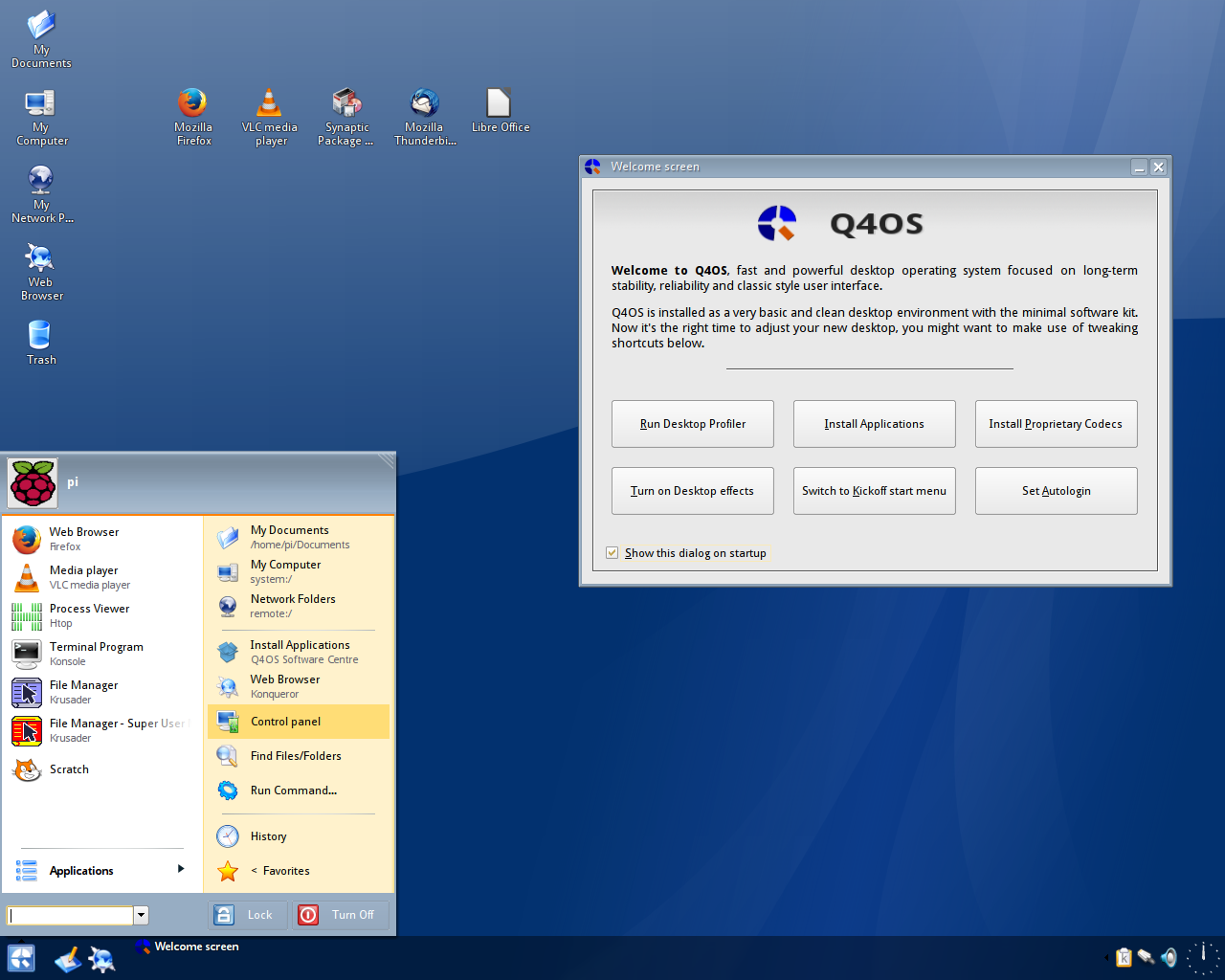Click Install Proprietary Codecs button

(x=1057, y=424)
